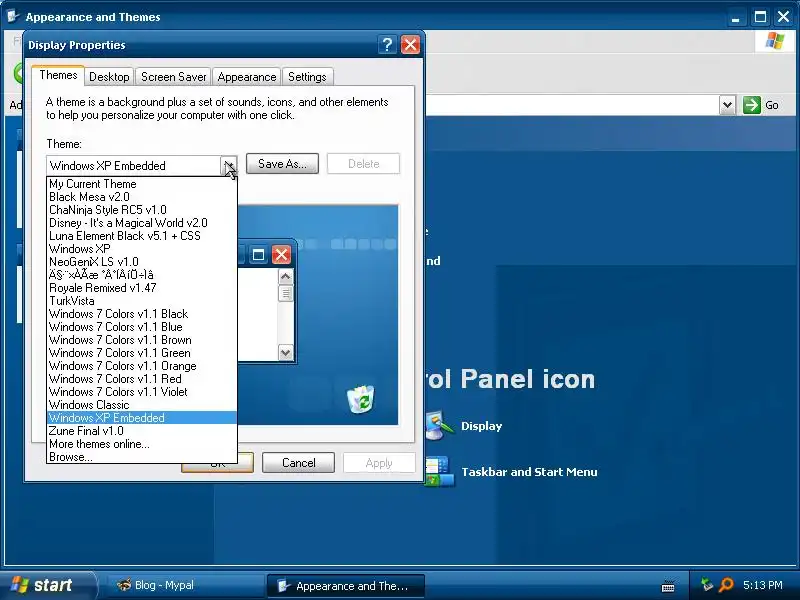This screenshot has height=600, width=800.
Task: Select the Appearance and Themes taskbar button
Action: (346, 586)
